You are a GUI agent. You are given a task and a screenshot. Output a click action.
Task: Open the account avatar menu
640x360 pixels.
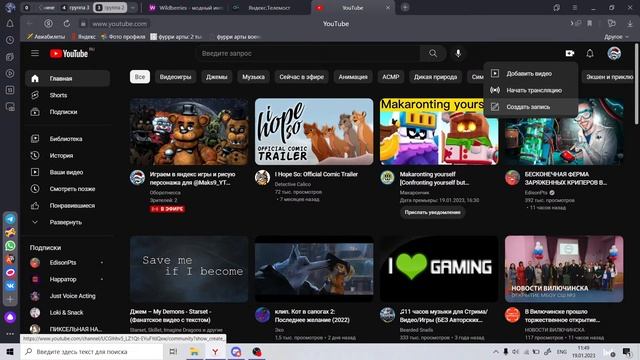click(614, 53)
